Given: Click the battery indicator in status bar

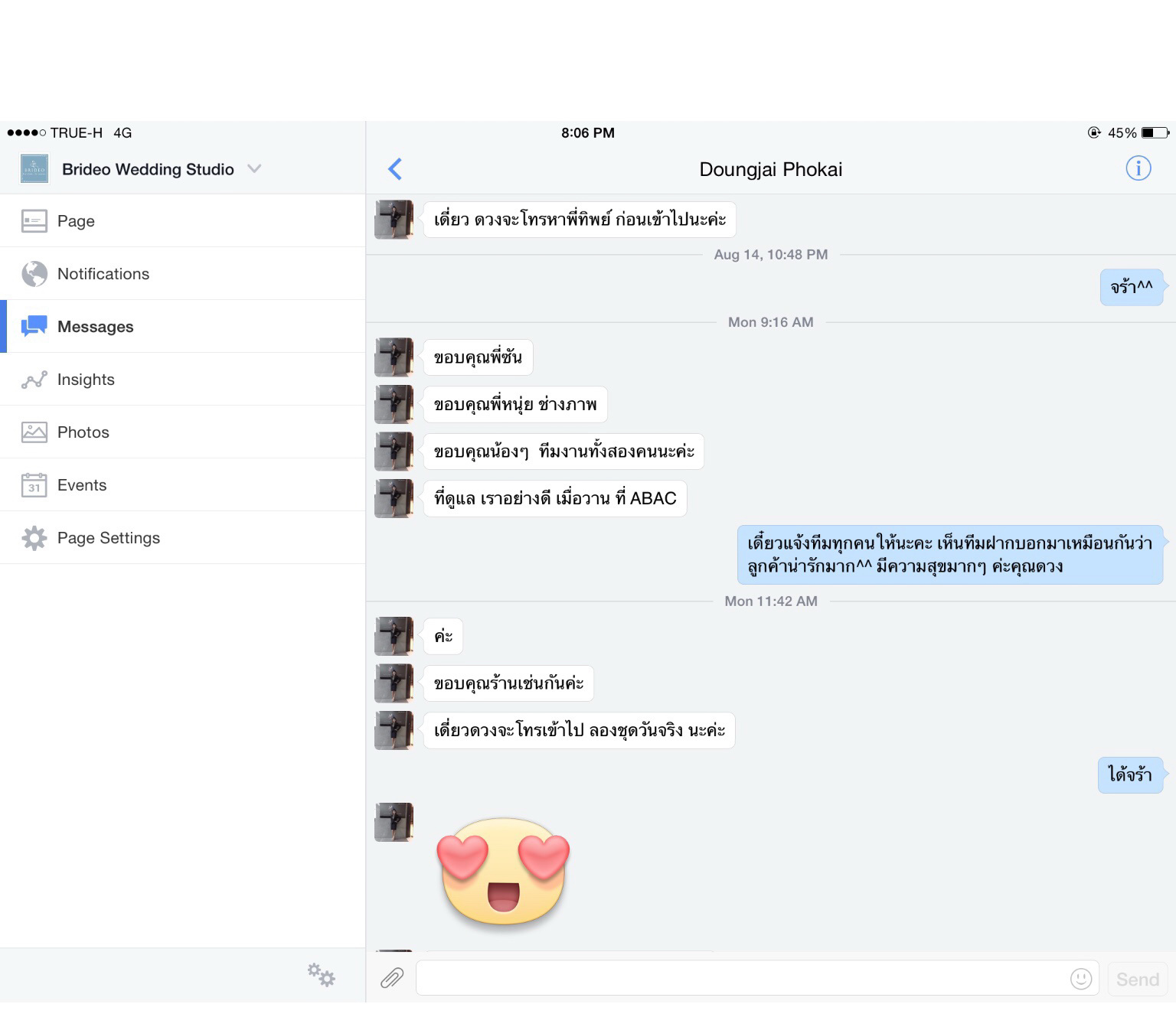Looking at the screenshot, I should pyautogui.click(x=1155, y=133).
